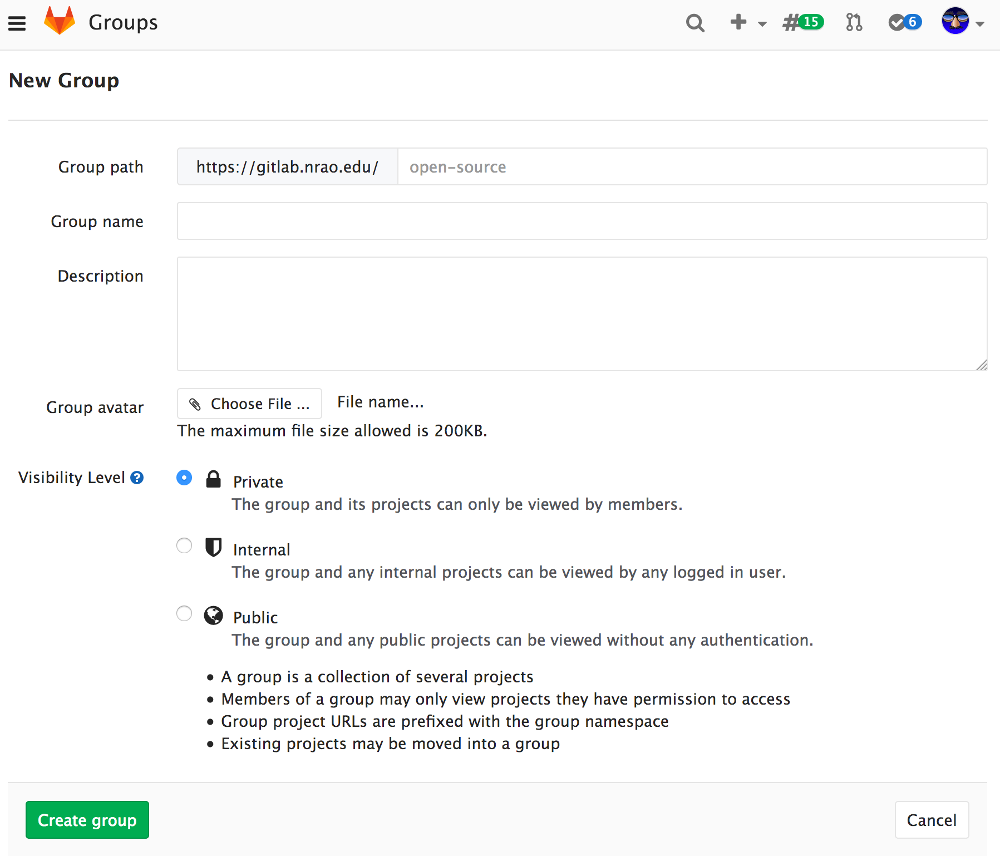The height and width of the screenshot is (856, 1000).
Task: Click the user avatar picture
Action: click(955, 22)
